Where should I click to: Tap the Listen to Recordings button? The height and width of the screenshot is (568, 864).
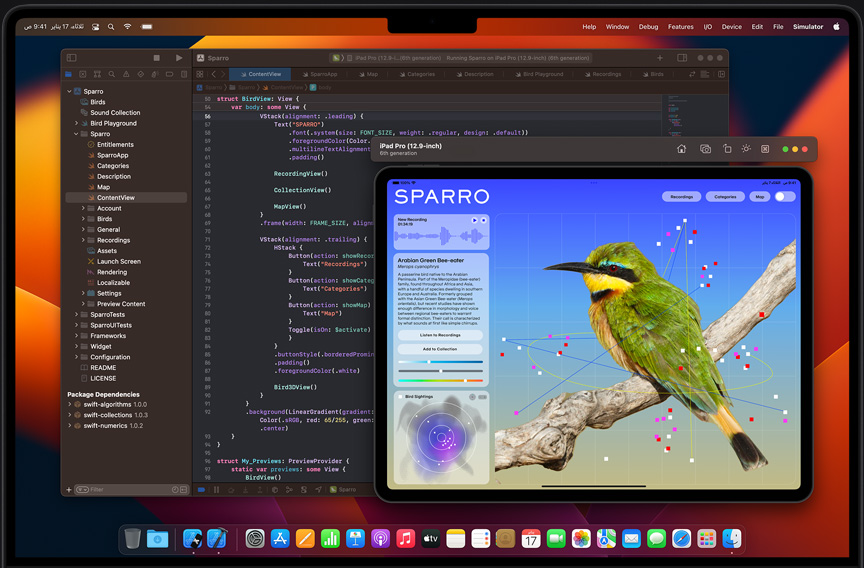pos(440,335)
